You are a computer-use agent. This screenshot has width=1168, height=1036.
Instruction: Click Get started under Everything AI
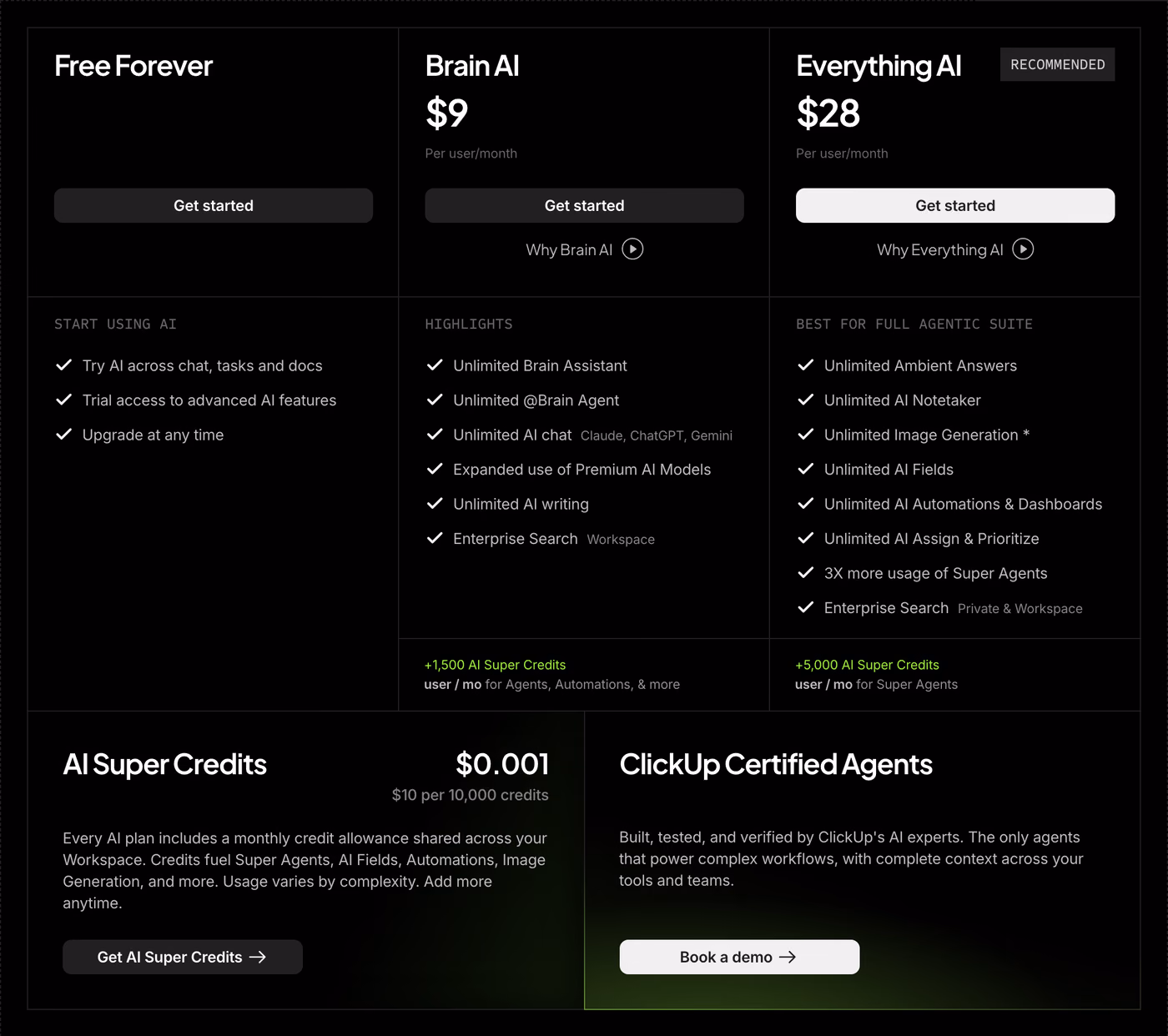tap(955, 205)
